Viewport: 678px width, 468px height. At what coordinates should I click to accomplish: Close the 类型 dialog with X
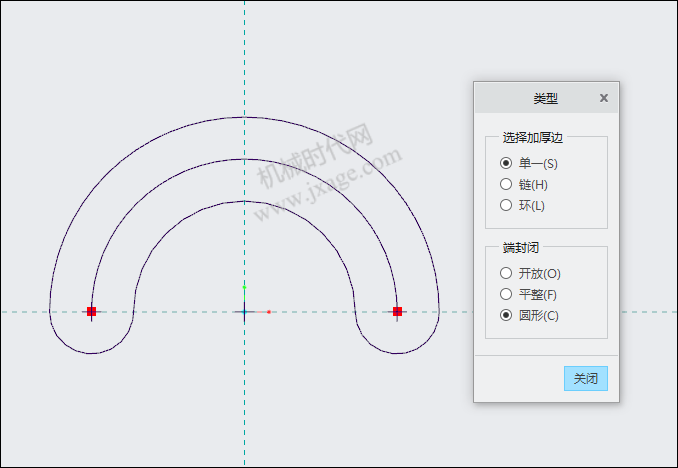click(603, 98)
